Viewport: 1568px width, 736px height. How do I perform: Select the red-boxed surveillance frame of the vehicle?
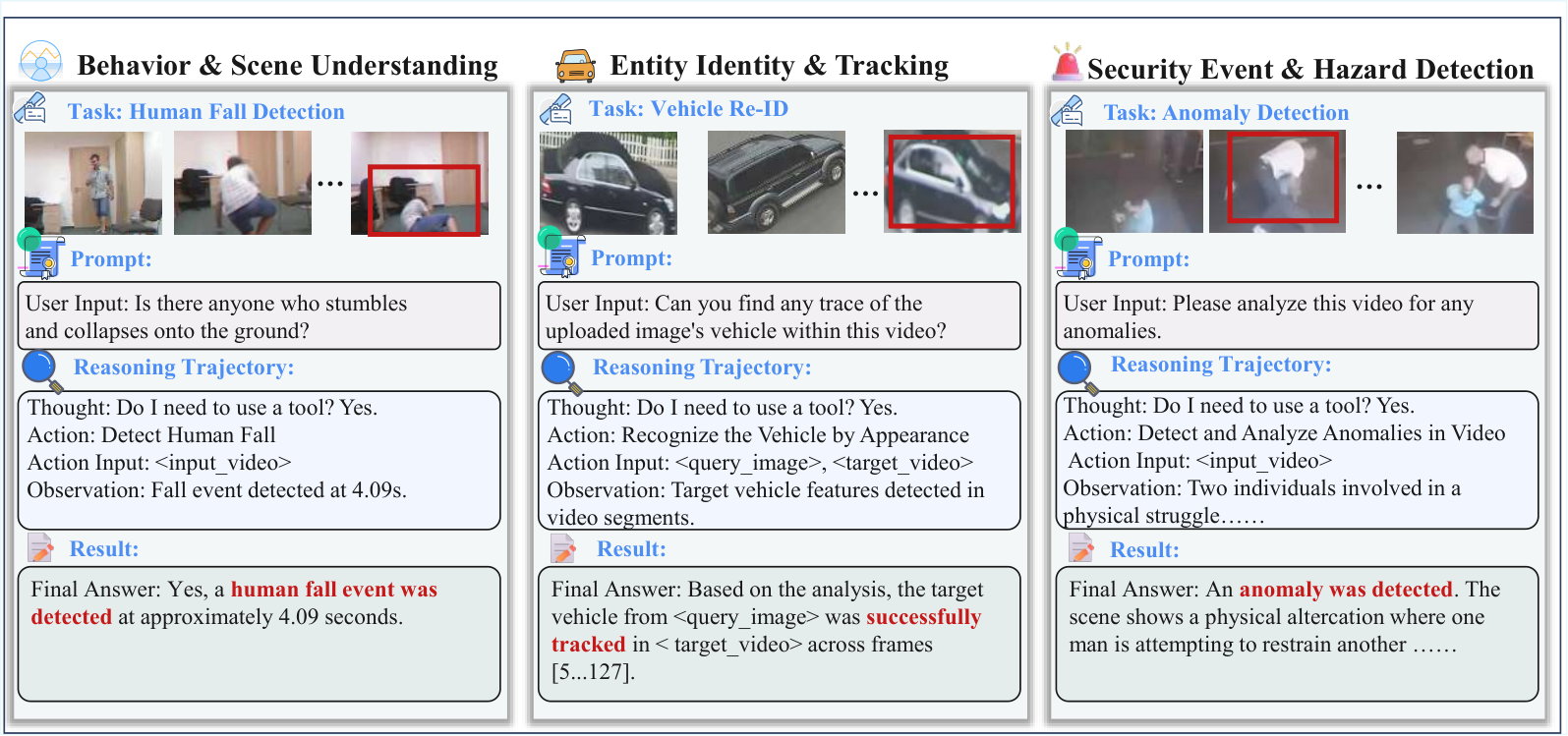click(952, 182)
